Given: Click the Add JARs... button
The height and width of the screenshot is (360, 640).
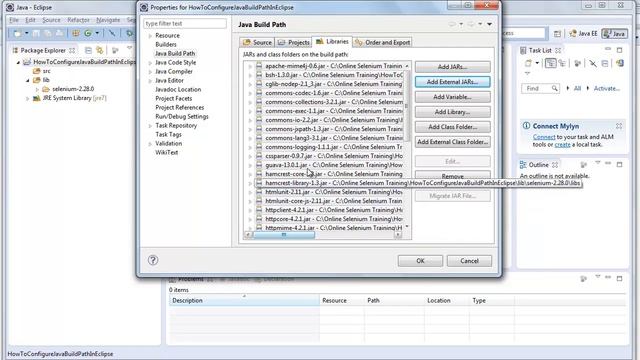Looking at the screenshot, I should (452, 67).
